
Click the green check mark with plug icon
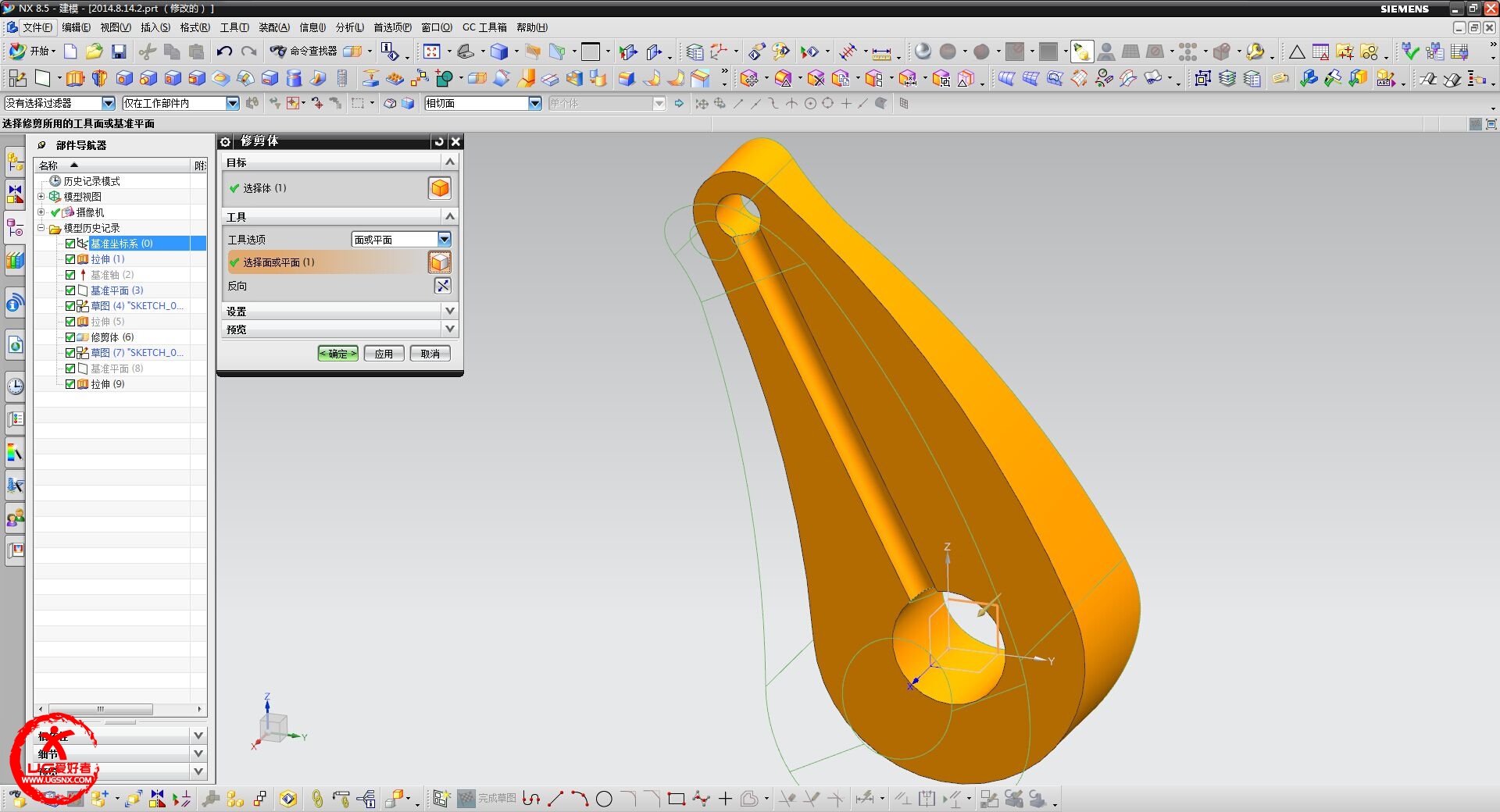point(1410,52)
